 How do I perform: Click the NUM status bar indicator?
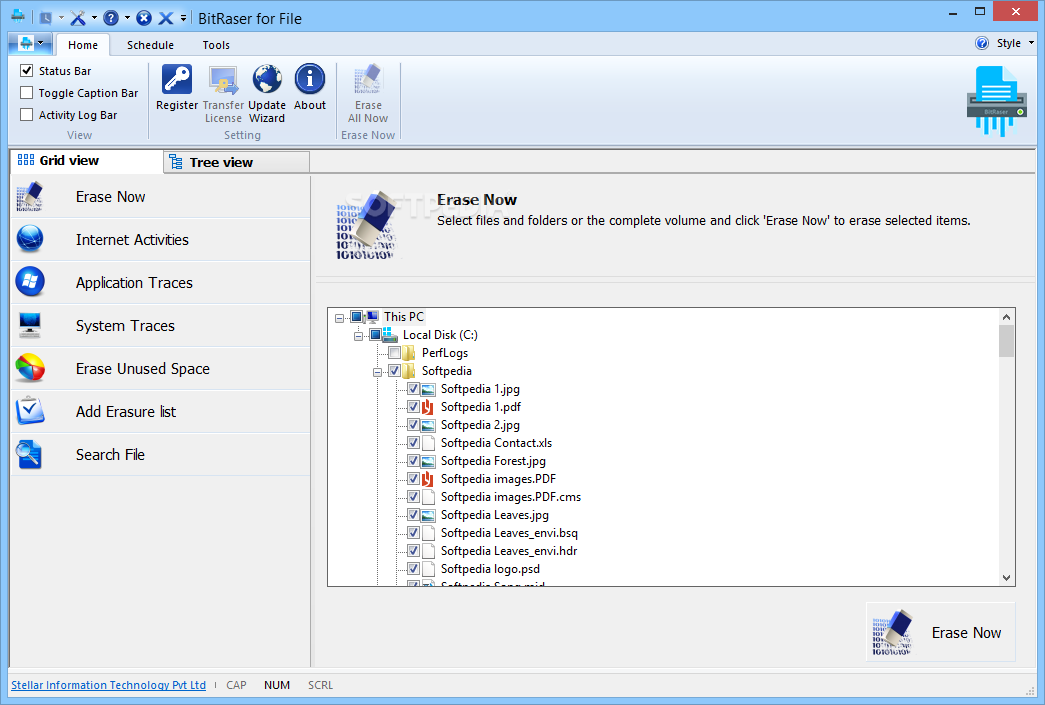click(x=277, y=685)
